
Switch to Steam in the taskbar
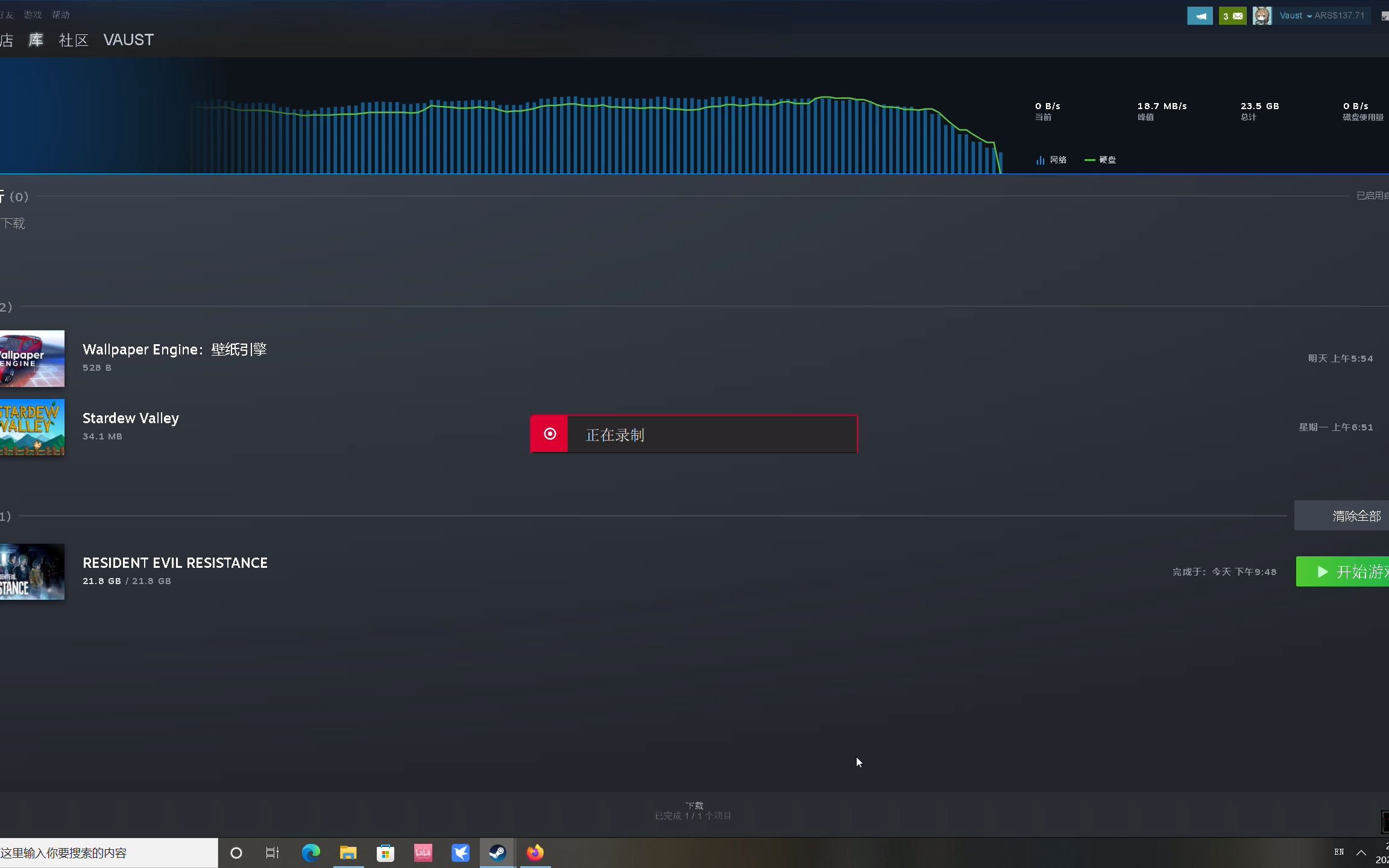tap(497, 852)
